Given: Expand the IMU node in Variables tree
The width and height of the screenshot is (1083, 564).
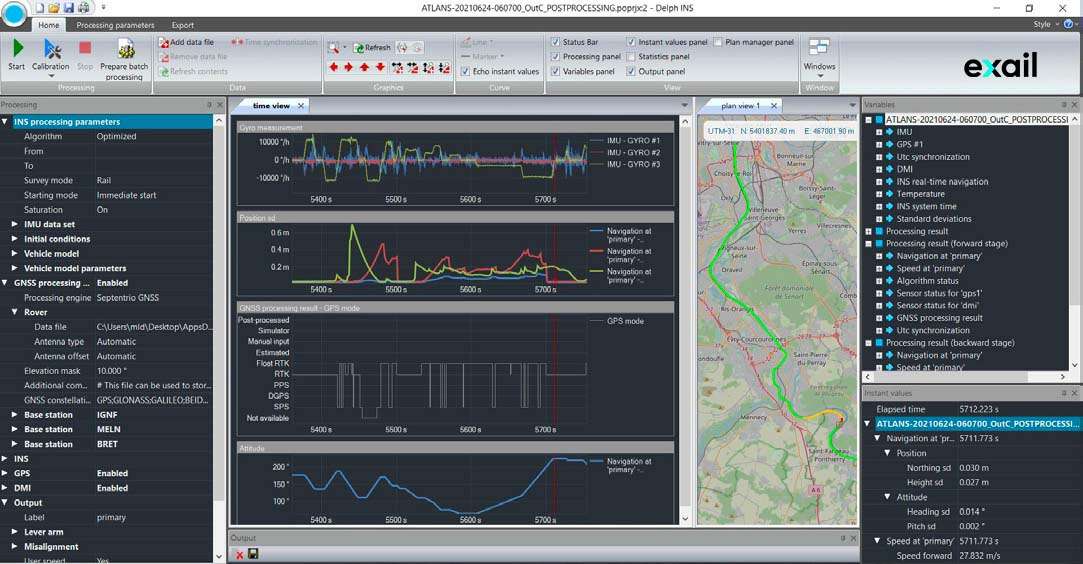Looking at the screenshot, I should pos(879,132).
